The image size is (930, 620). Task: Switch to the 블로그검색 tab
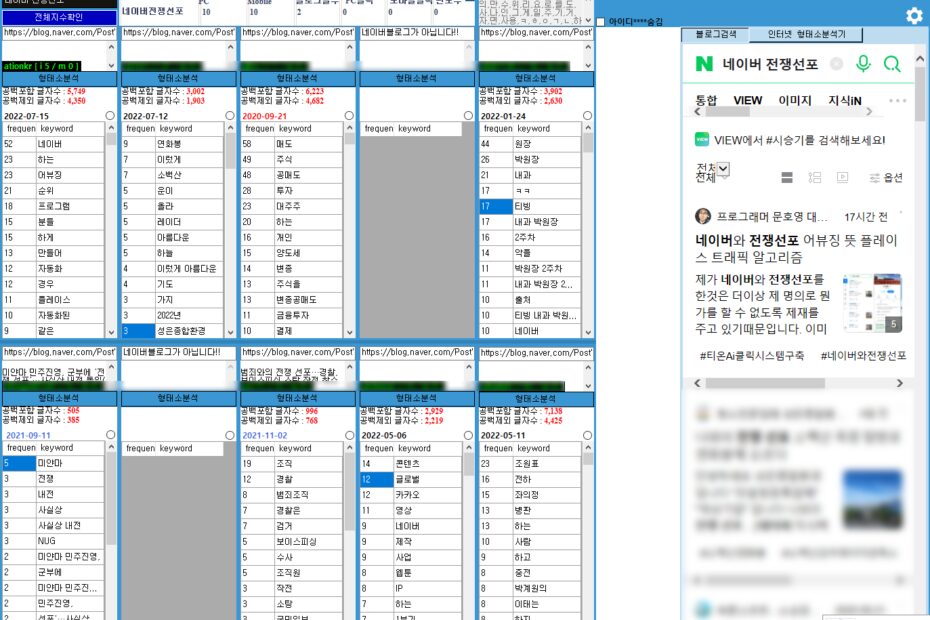coord(715,34)
